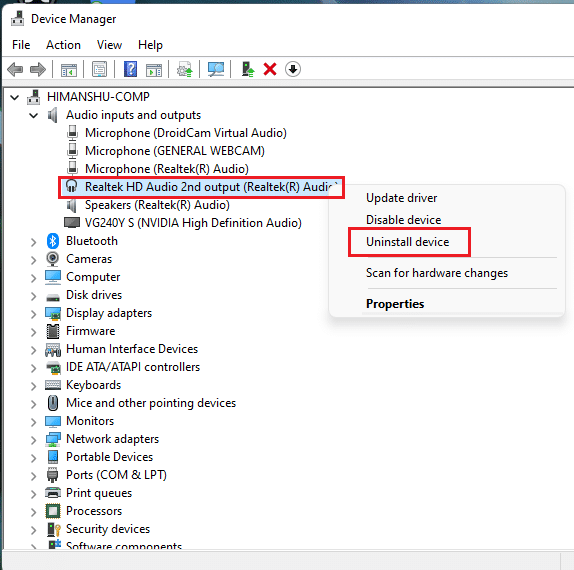This screenshot has width=574, height=570.
Task: Select Microphone (DroidCam Virtual Audio)
Action: pos(186,133)
